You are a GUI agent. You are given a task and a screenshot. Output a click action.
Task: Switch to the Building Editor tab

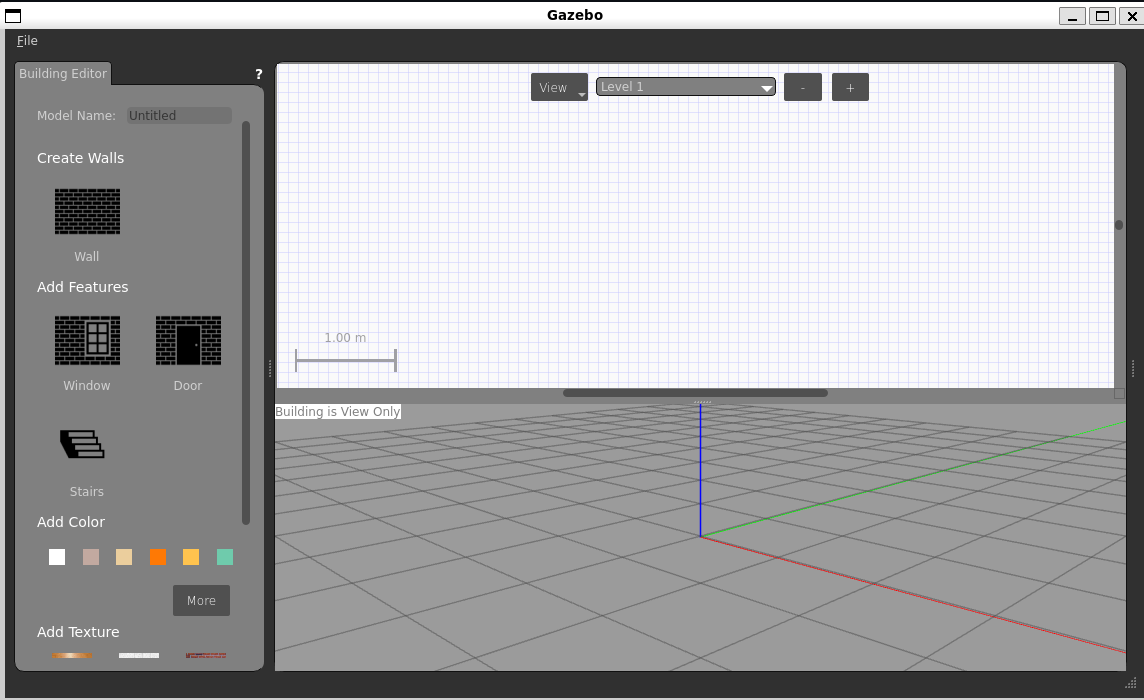coord(63,74)
